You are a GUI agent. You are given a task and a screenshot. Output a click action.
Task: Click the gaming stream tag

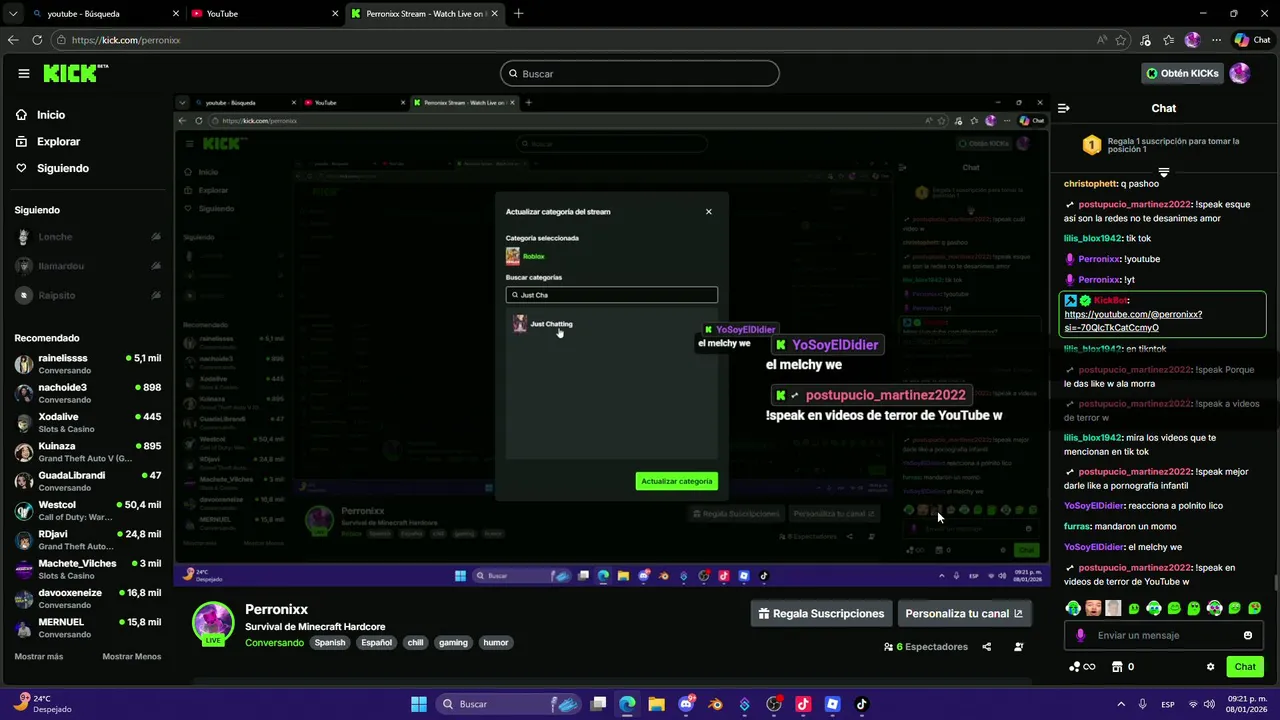(x=453, y=643)
